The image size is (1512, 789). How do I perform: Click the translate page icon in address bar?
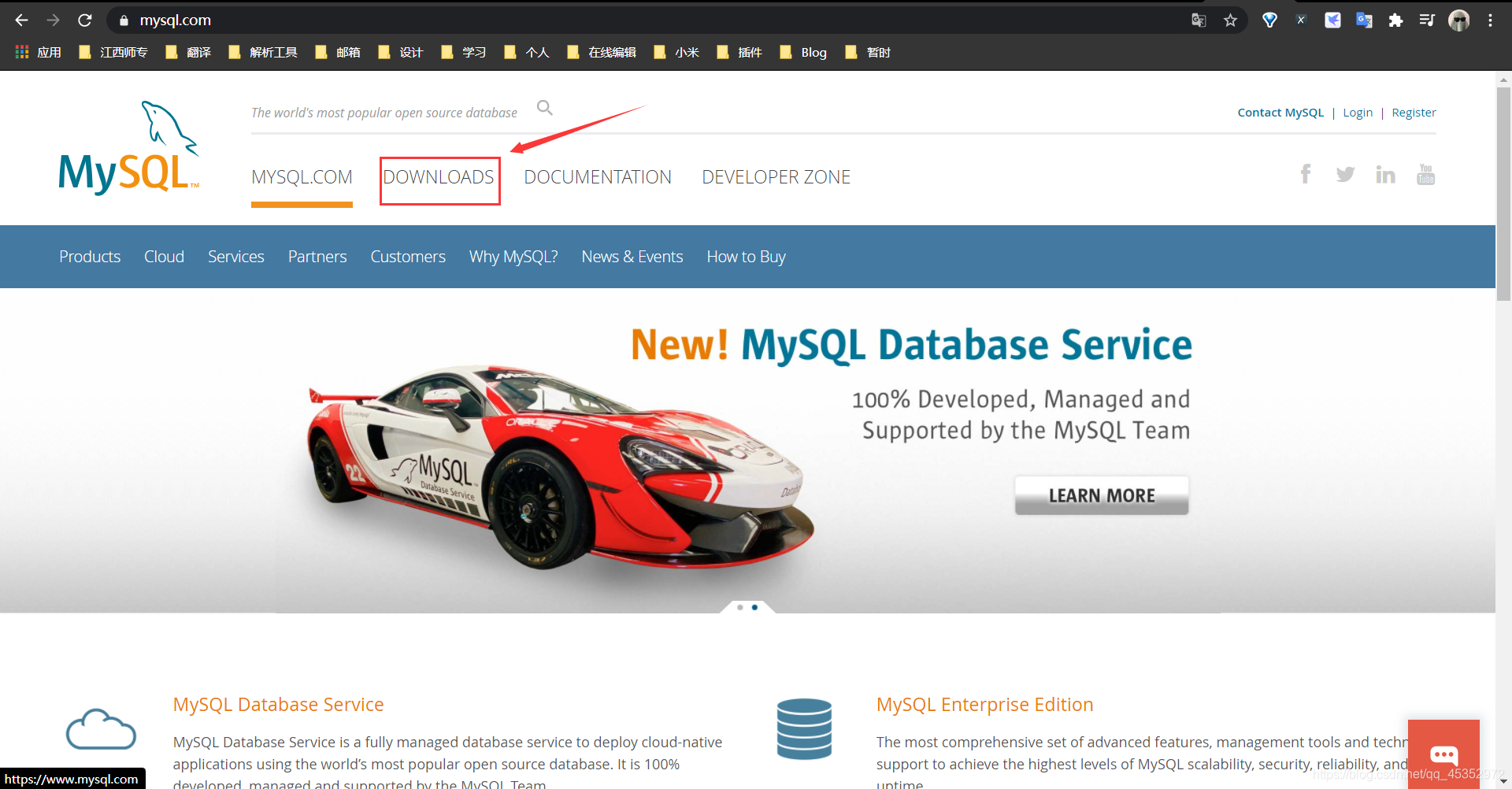(x=1199, y=20)
